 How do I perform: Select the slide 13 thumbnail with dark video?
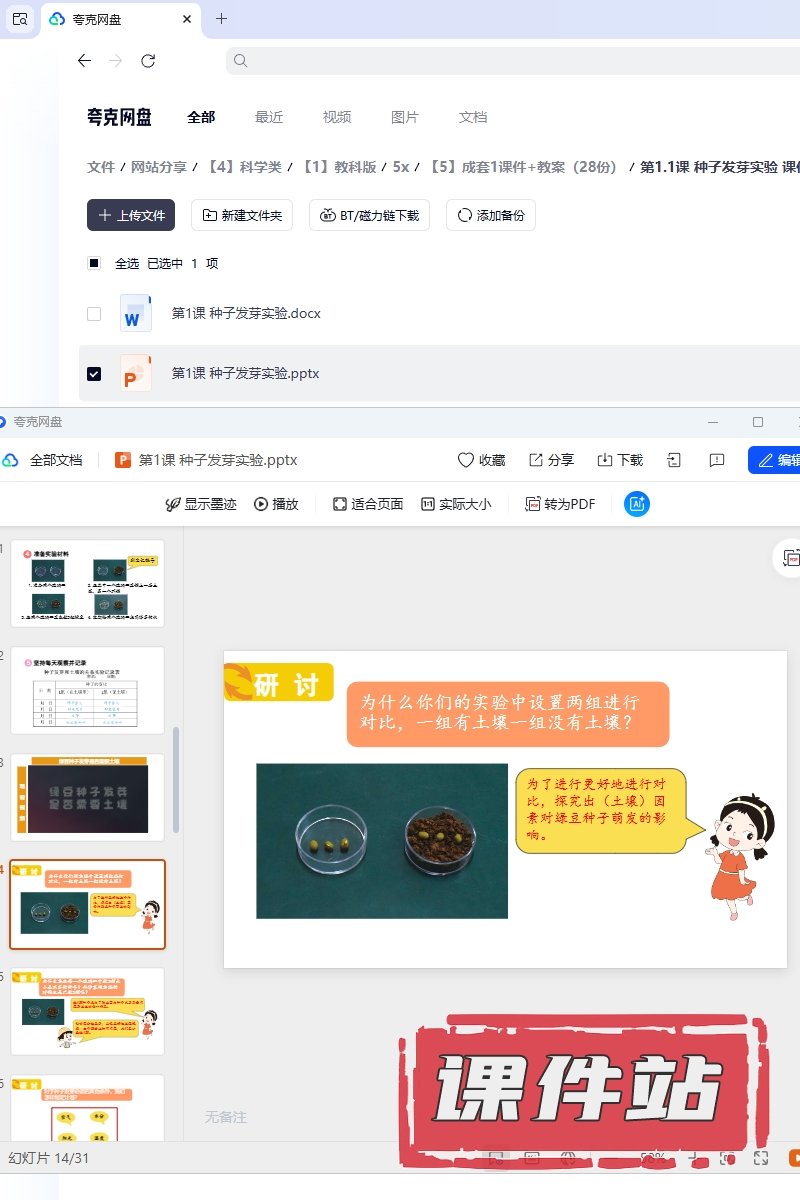point(88,797)
